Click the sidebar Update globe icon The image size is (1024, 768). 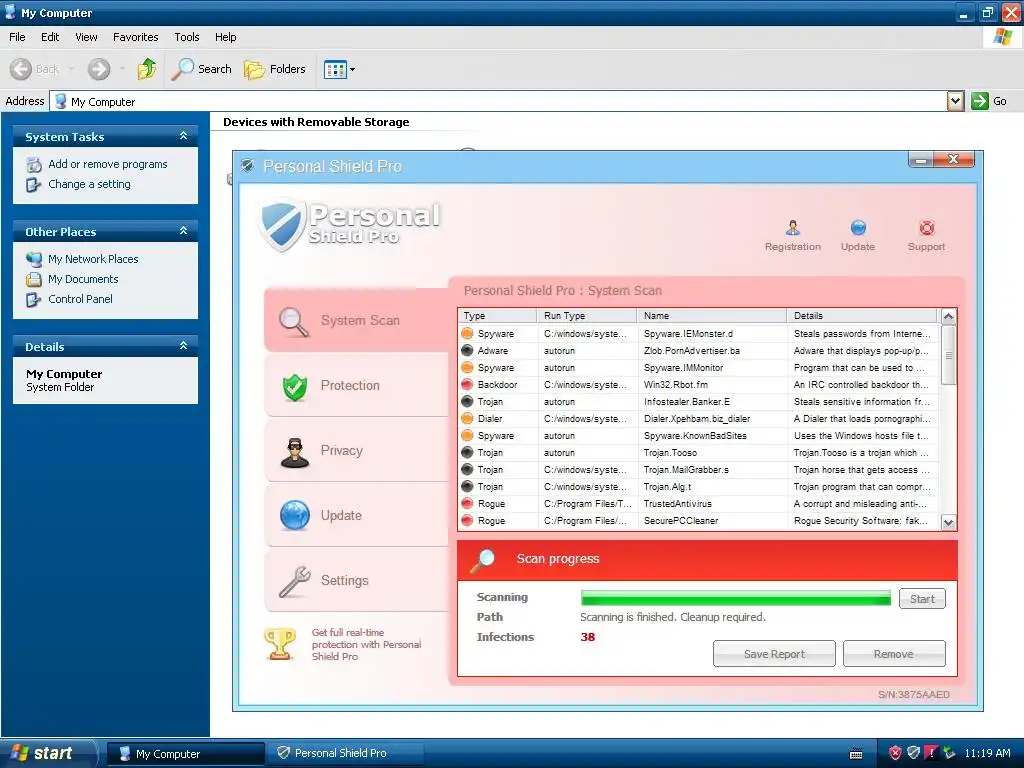tap(295, 515)
